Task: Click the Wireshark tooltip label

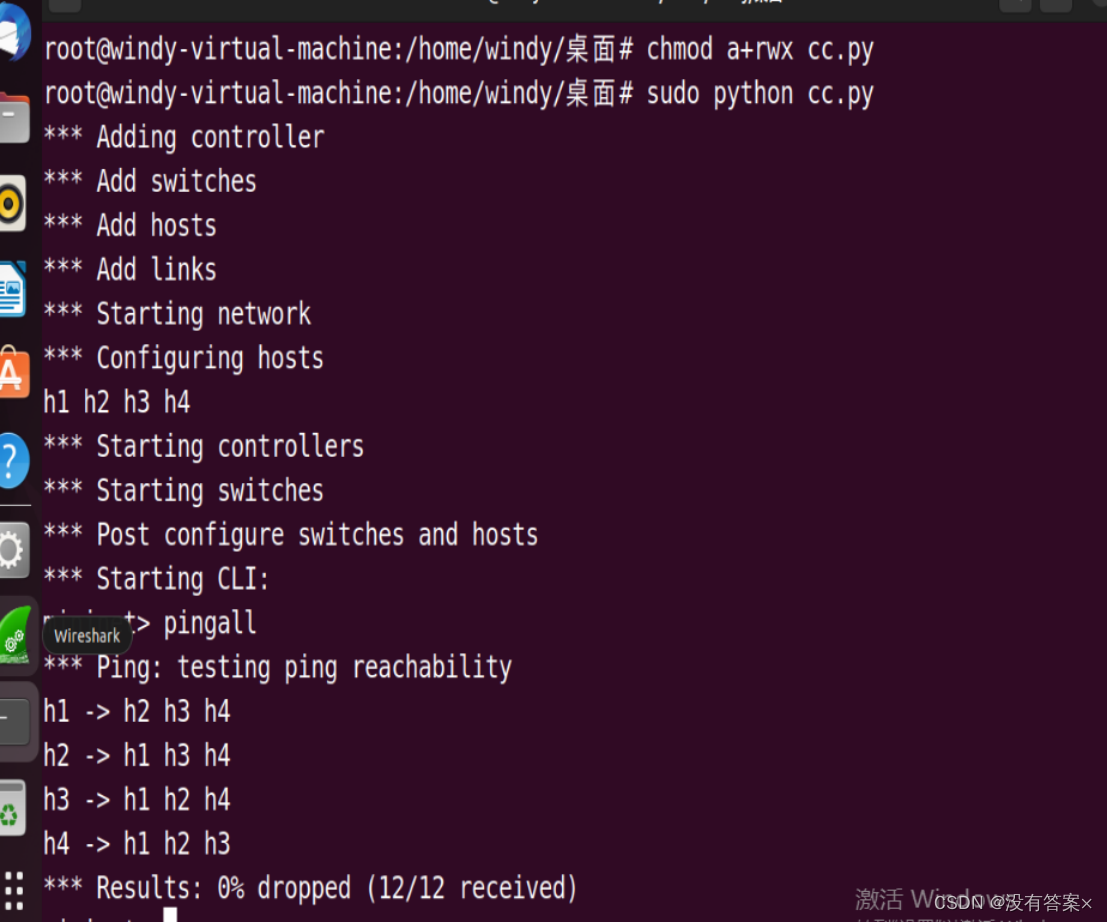Action: pyautogui.click(x=87, y=635)
